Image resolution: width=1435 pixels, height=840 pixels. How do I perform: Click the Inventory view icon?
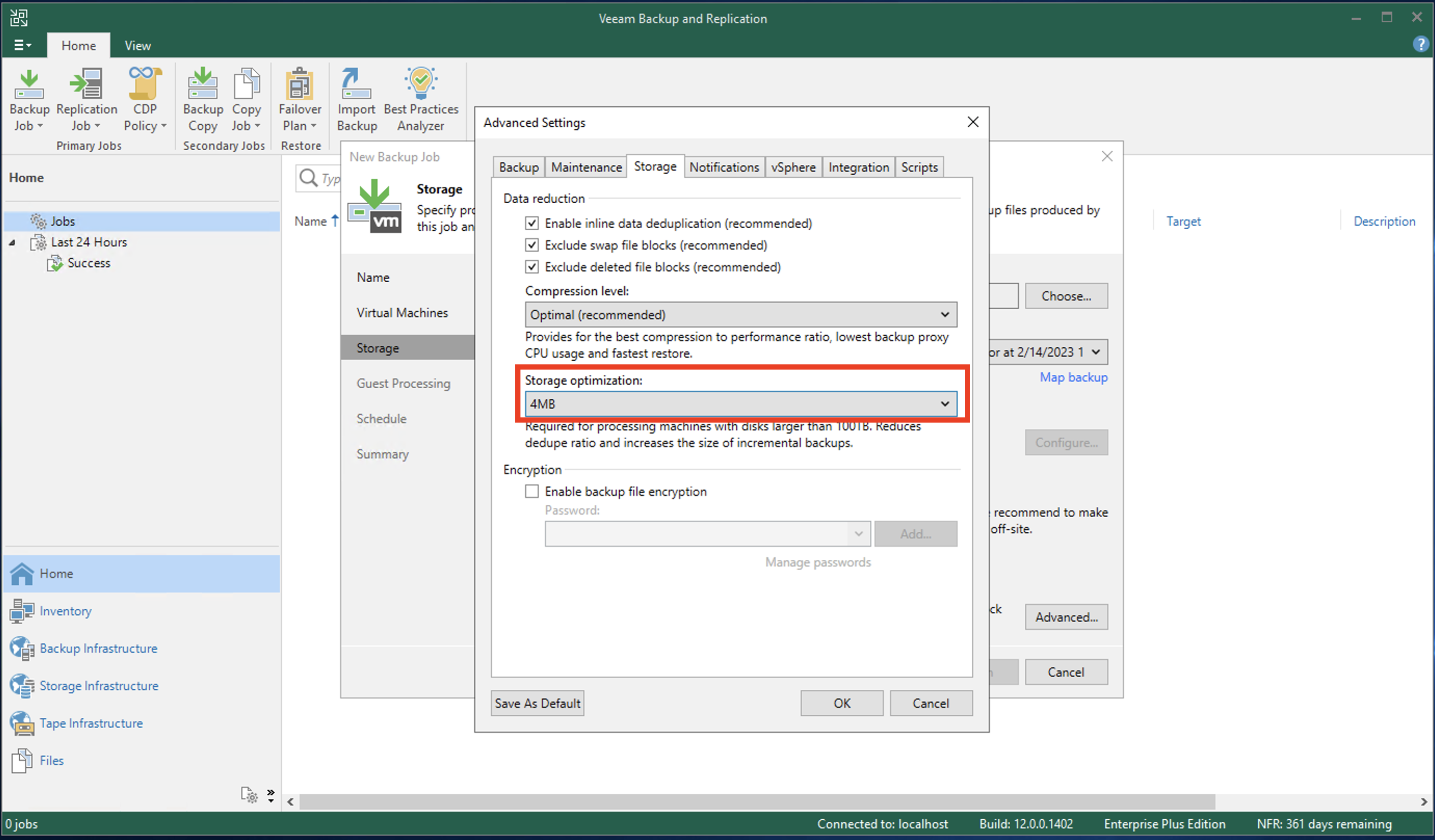[22, 611]
